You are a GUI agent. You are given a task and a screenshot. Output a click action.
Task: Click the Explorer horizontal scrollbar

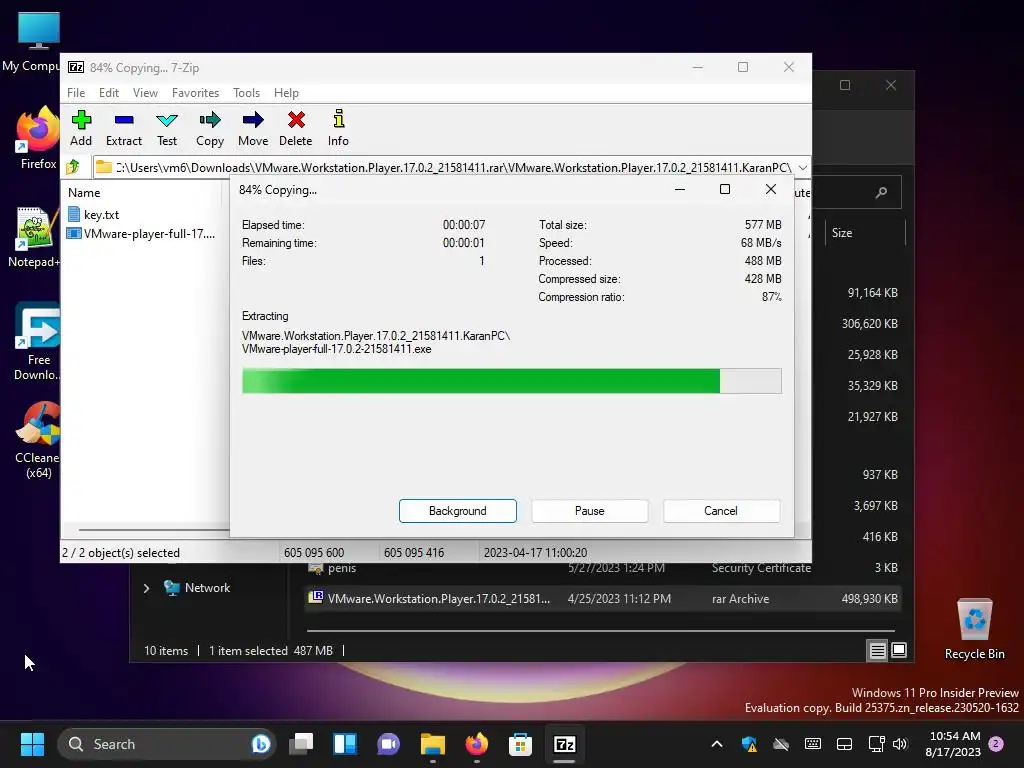click(601, 631)
